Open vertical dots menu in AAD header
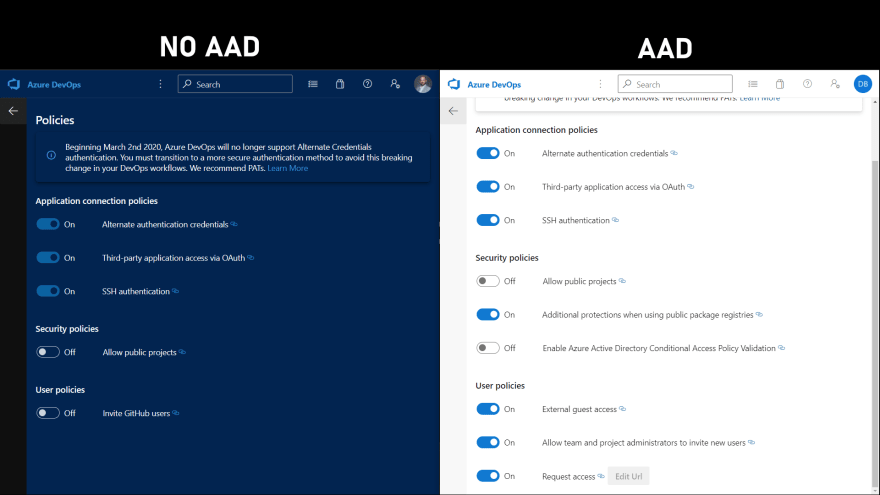The width and height of the screenshot is (880, 495). [x=601, y=84]
